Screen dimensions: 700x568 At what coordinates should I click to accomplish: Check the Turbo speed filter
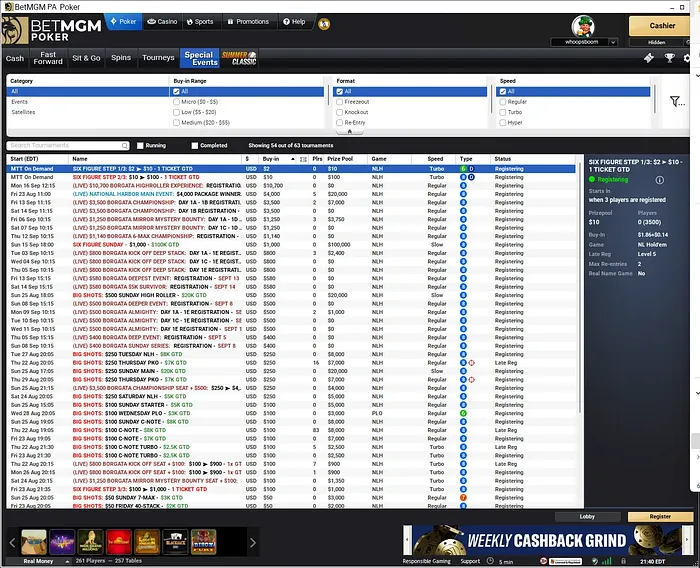click(503, 112)
